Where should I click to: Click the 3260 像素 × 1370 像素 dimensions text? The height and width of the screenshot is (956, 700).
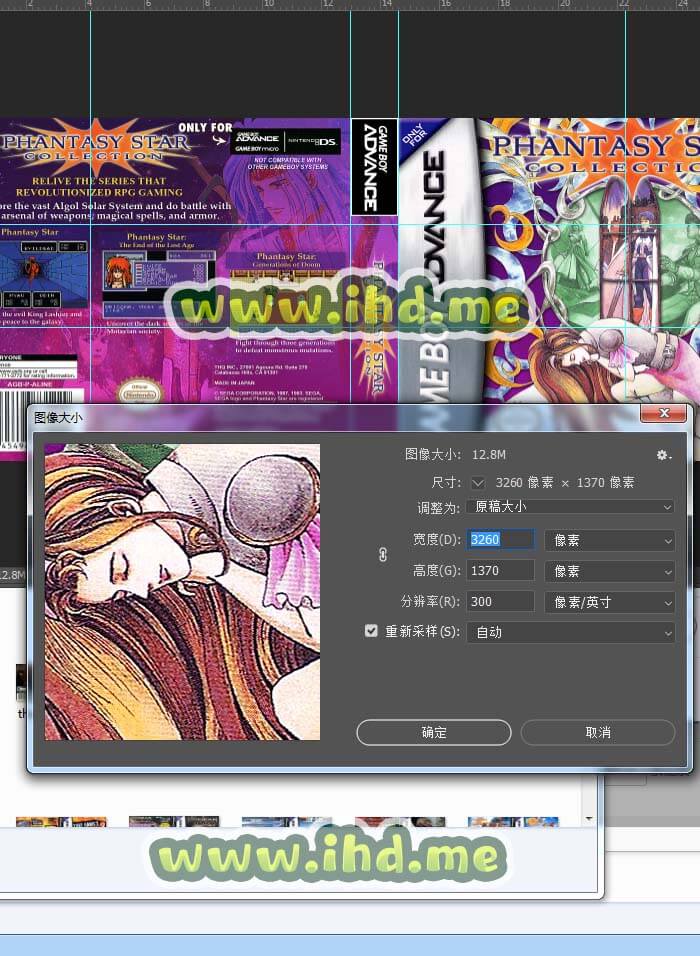(565, 483)
